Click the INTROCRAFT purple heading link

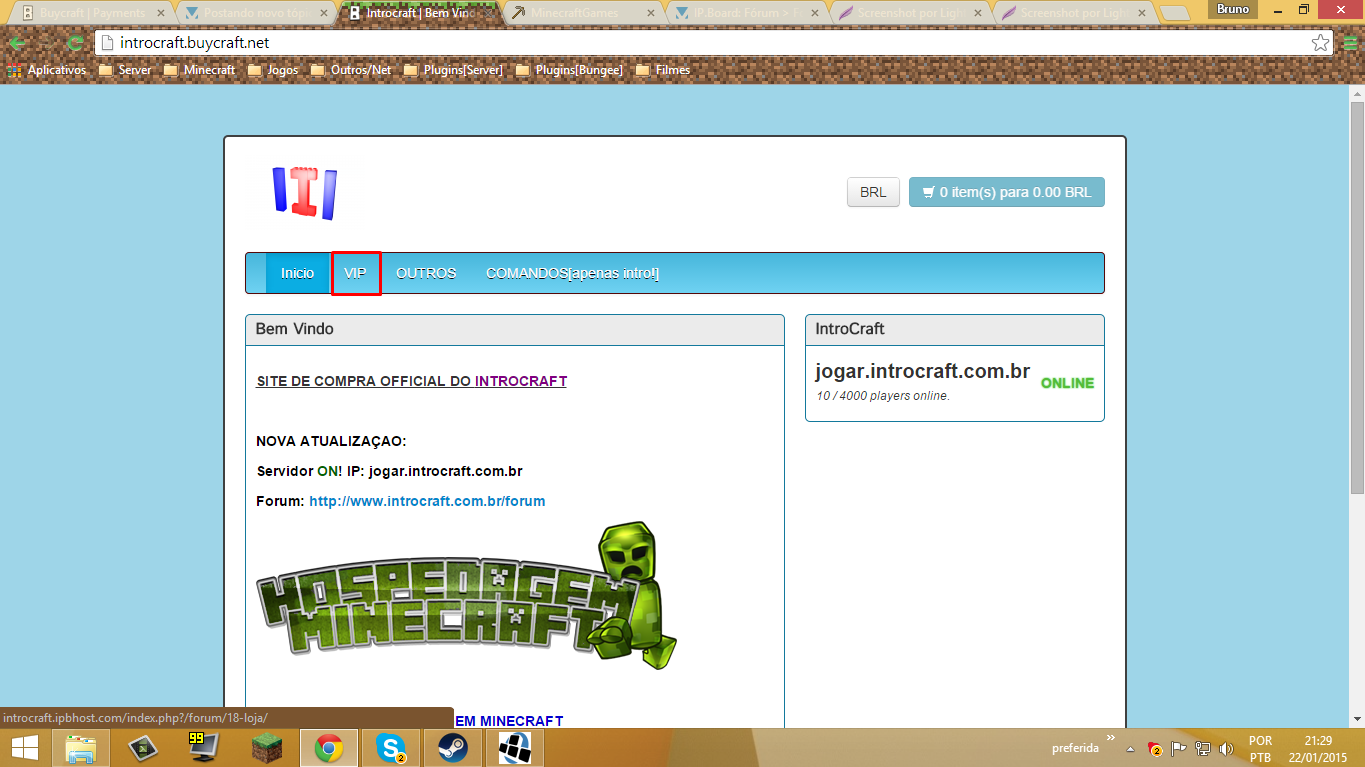521,381
